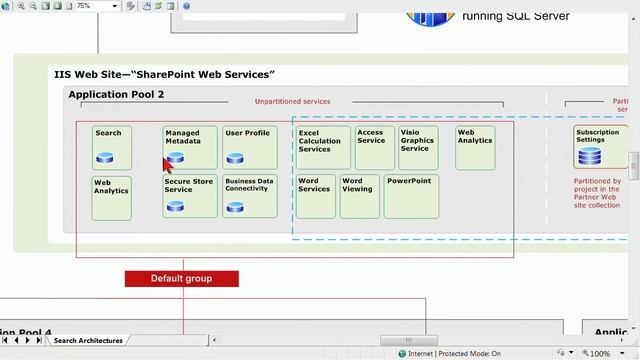
Task: Go to the next page arrow
Action: point(27,340)
